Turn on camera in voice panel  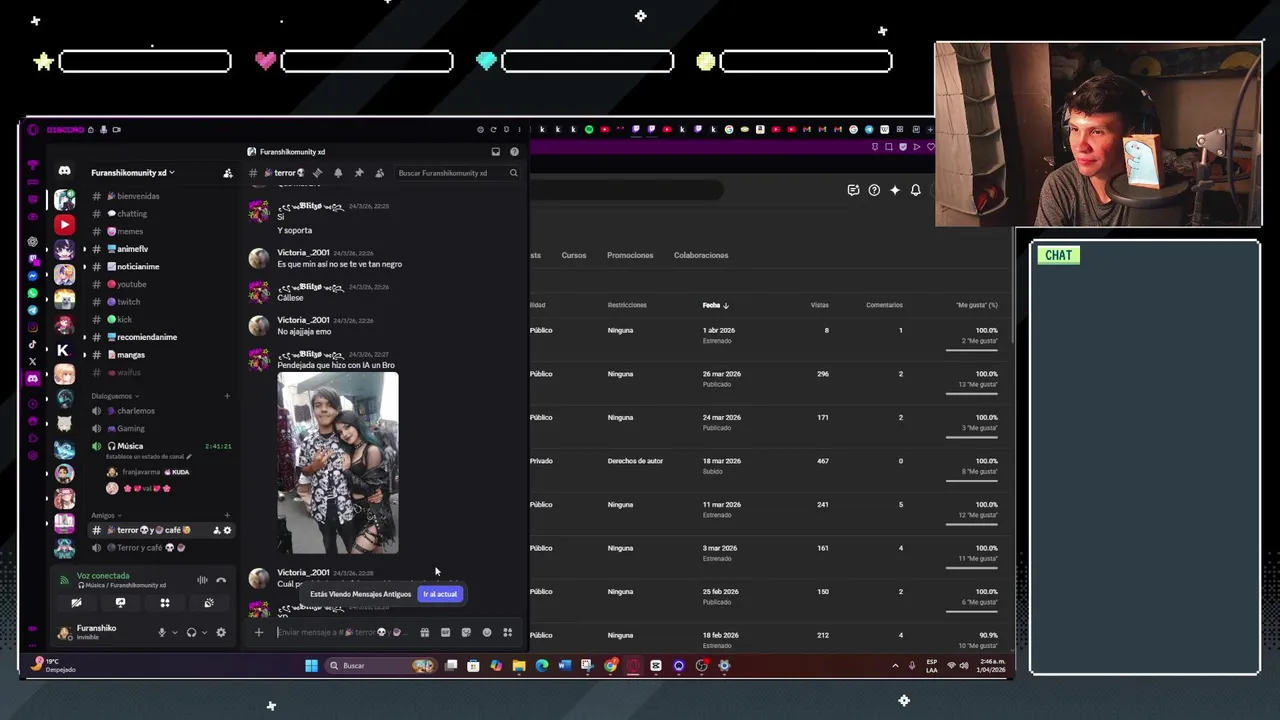(x=76, y=603)
